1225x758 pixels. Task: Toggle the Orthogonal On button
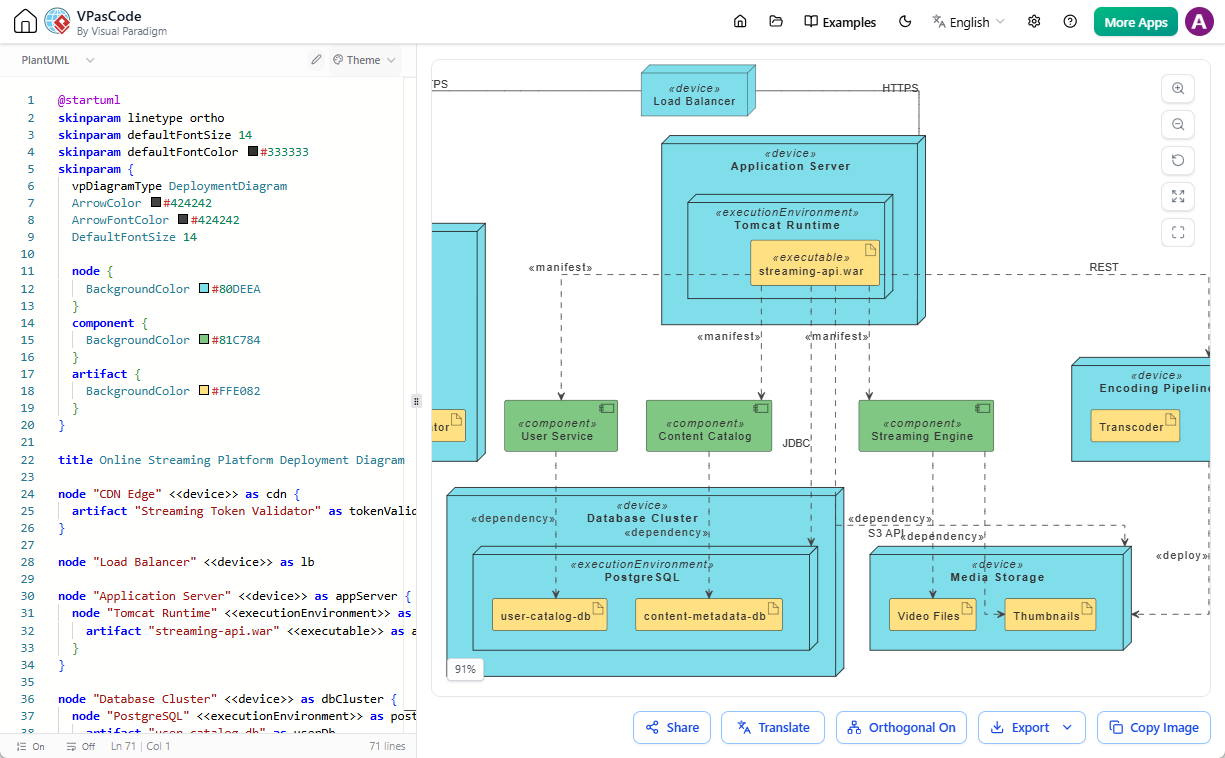point(902,727)
